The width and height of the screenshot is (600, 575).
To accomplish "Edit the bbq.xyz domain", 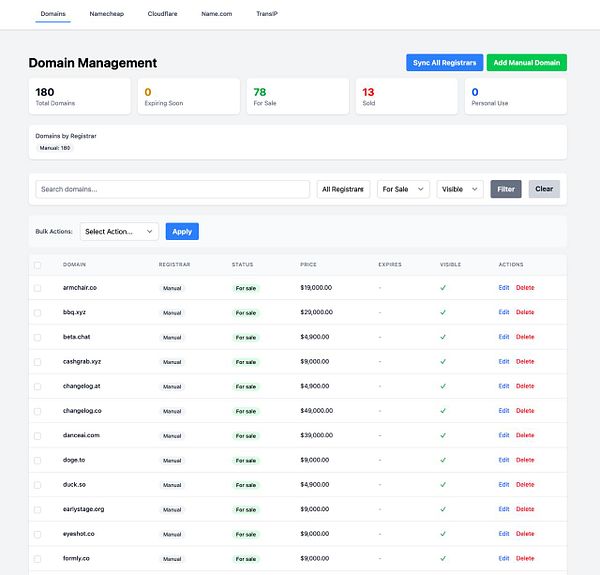I will point(504,312).
